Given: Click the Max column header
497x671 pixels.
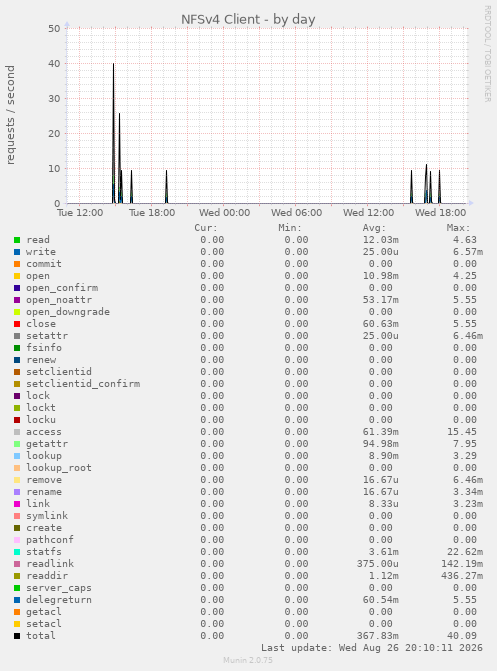Looking at the screenshot, I should tap(458, 228).
